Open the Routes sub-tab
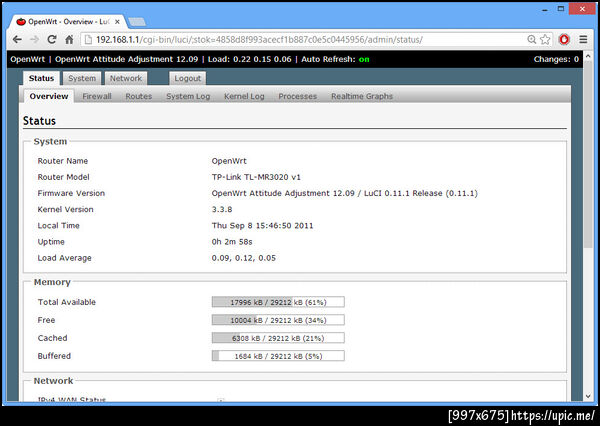This screenshot has height=426, width=600. [x=139, y=96]
